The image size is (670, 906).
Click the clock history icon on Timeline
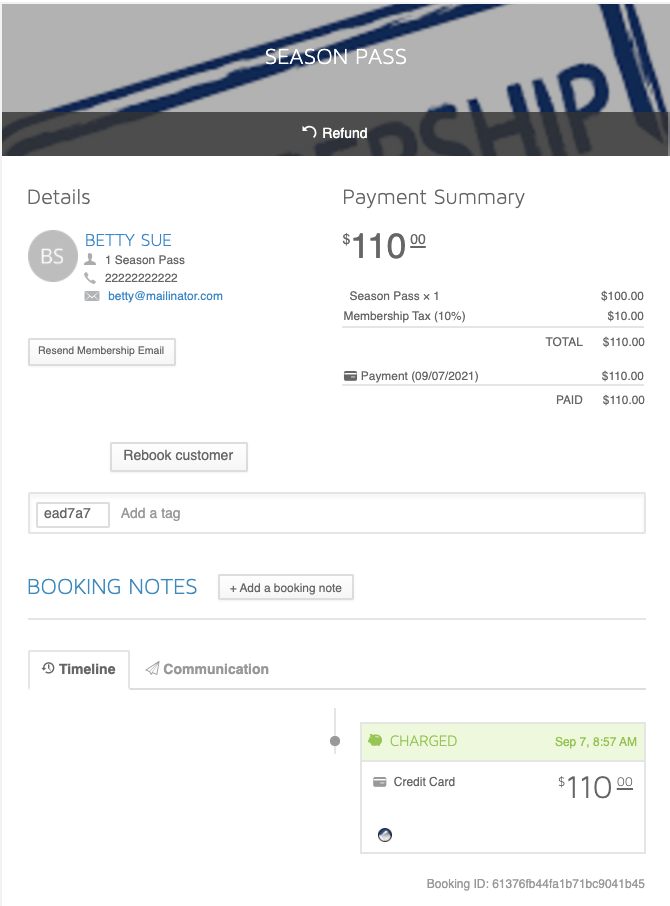tap(49, 668)
